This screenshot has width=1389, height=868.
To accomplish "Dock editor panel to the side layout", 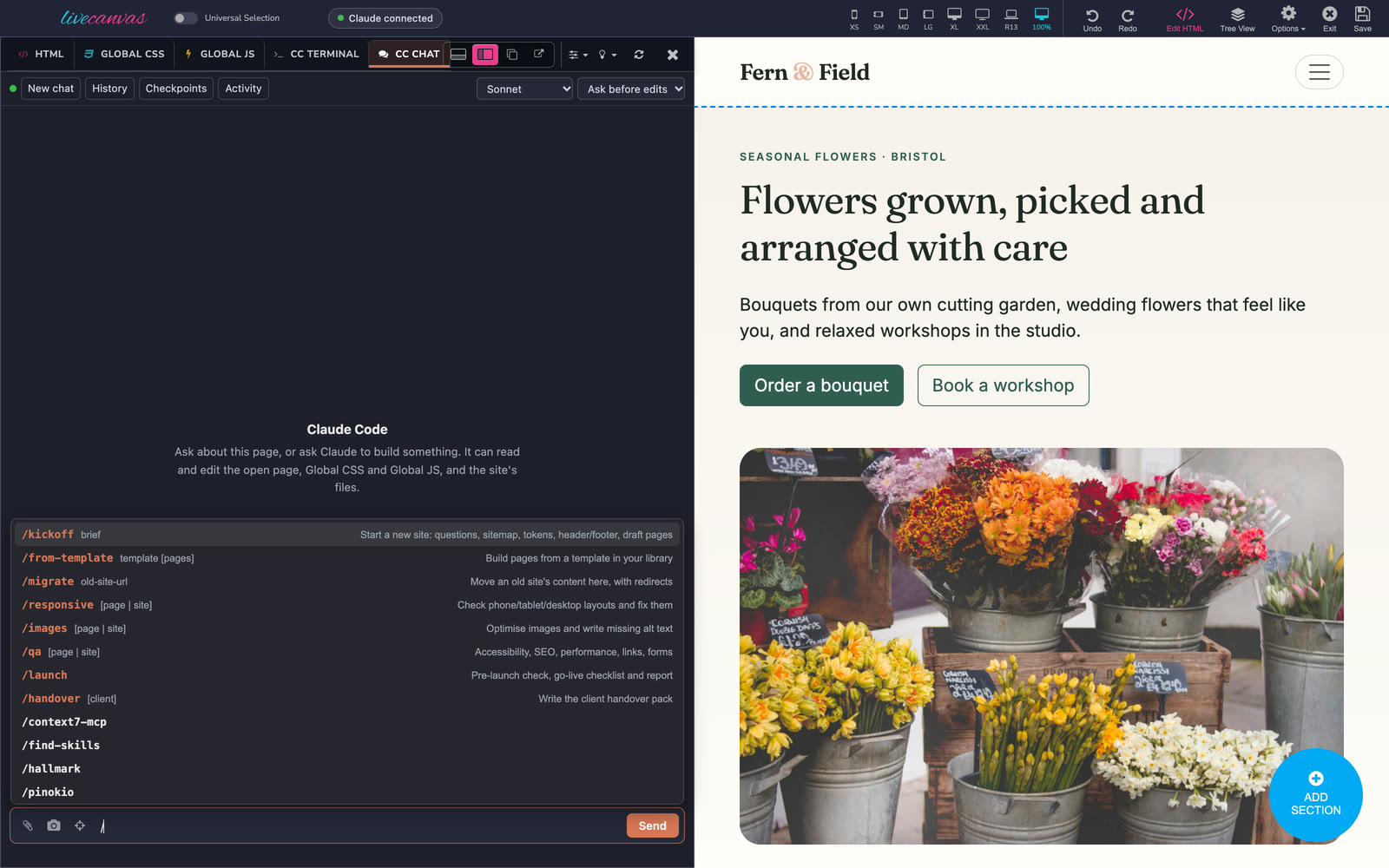I will click(485, 54).
